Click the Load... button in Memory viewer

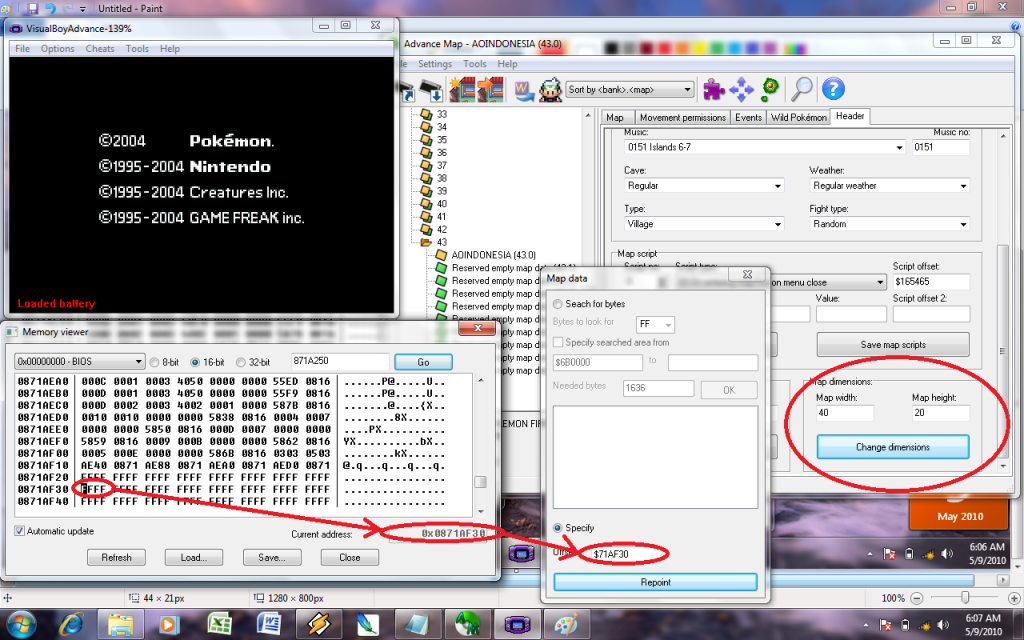click(193, 558)
